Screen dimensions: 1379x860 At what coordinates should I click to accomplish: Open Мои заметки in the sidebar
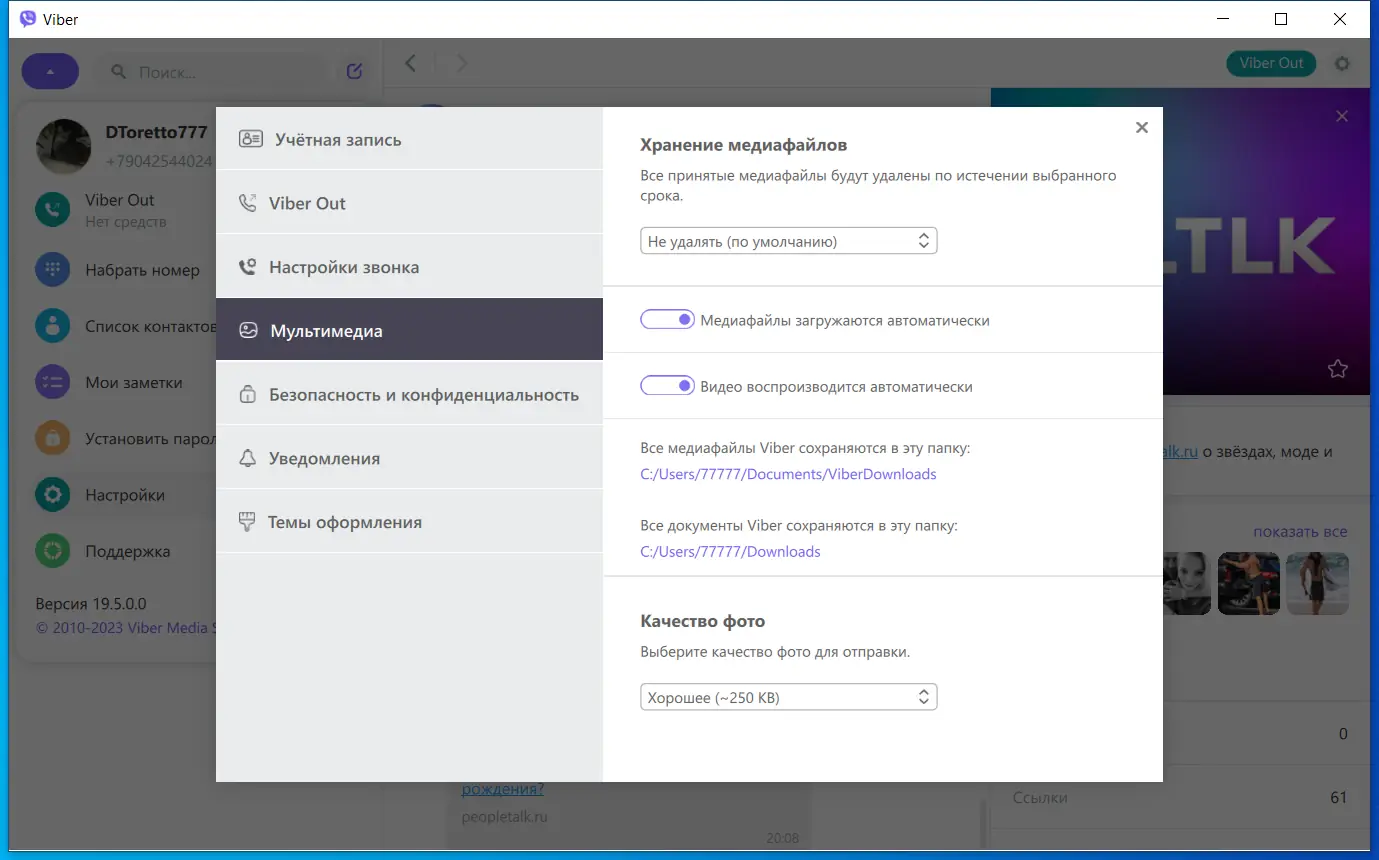coord(52,381)
